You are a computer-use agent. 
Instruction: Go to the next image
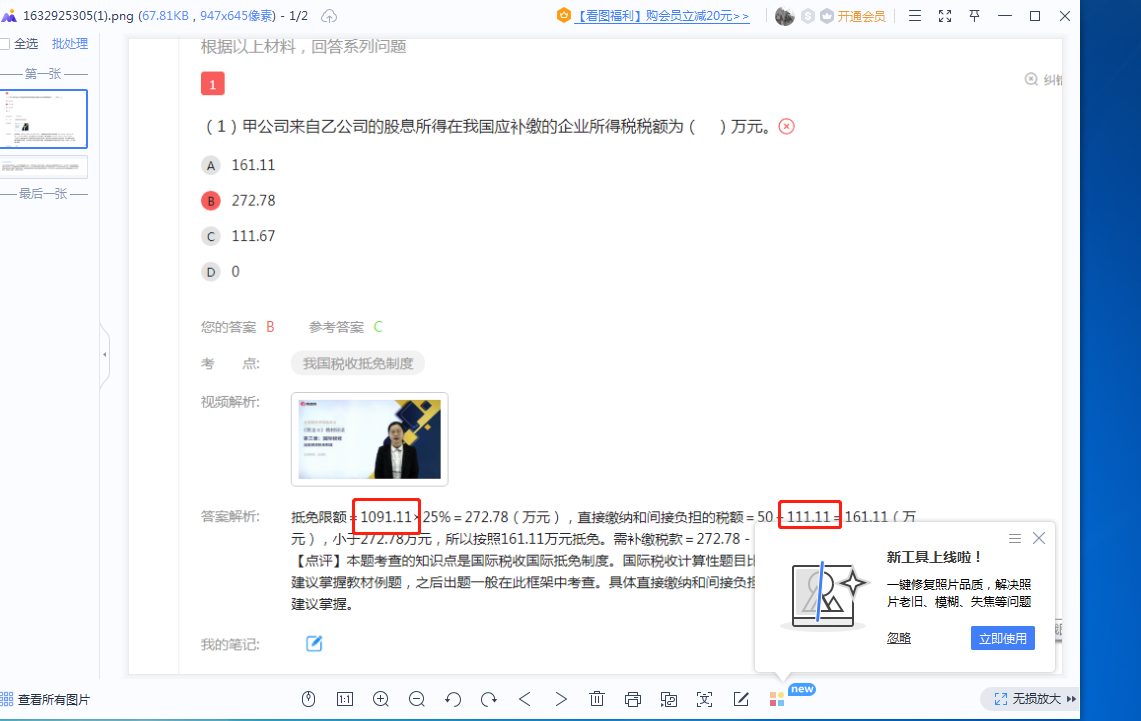(561, 699)
